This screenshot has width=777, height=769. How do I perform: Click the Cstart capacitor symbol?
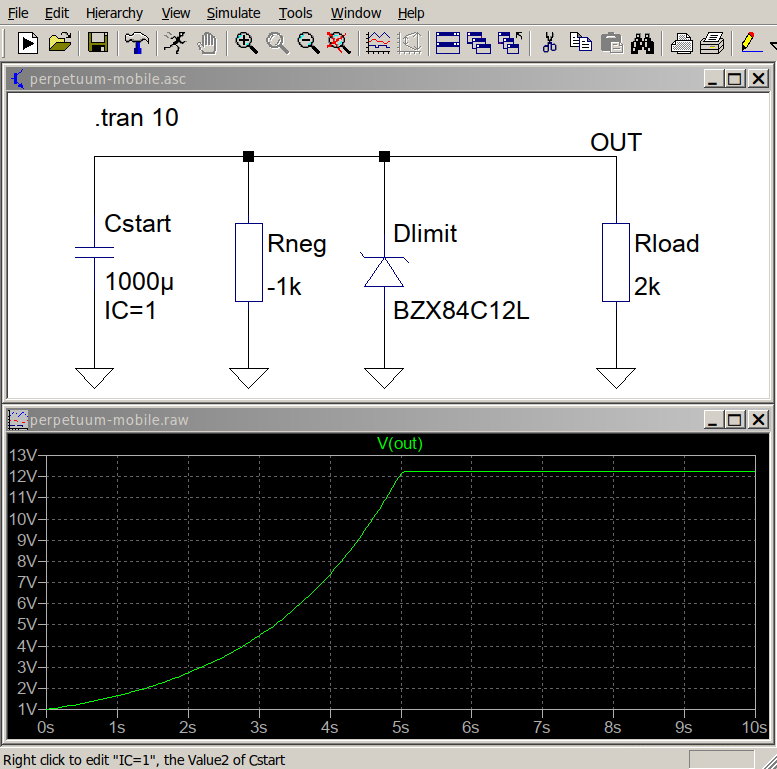point(94,253)
